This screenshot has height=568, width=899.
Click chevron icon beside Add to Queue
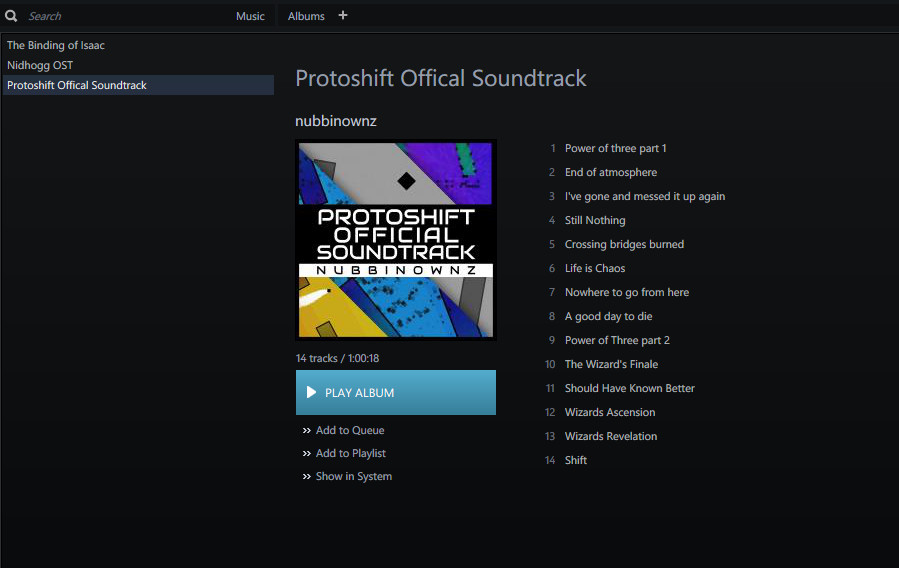[306, 431]
